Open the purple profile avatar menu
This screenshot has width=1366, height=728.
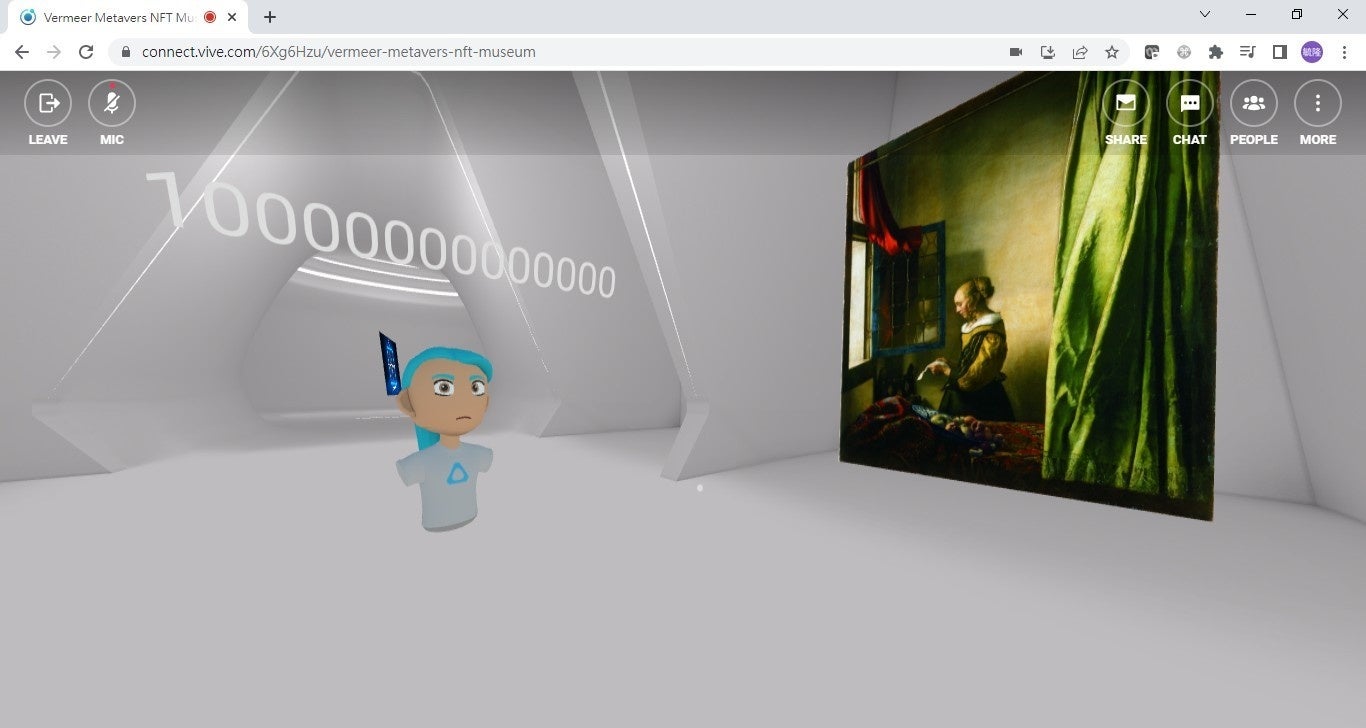point(1312,52)
